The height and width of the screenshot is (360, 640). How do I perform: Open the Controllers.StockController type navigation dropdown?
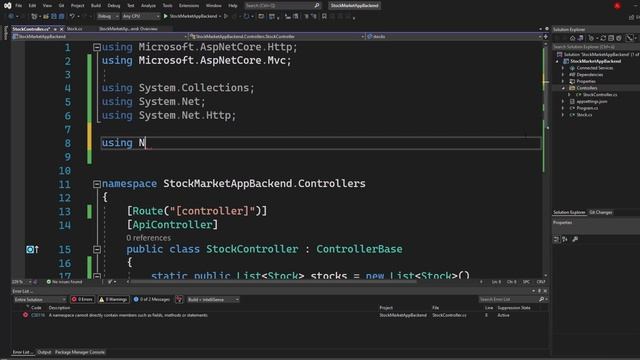[x=277, y=36]
